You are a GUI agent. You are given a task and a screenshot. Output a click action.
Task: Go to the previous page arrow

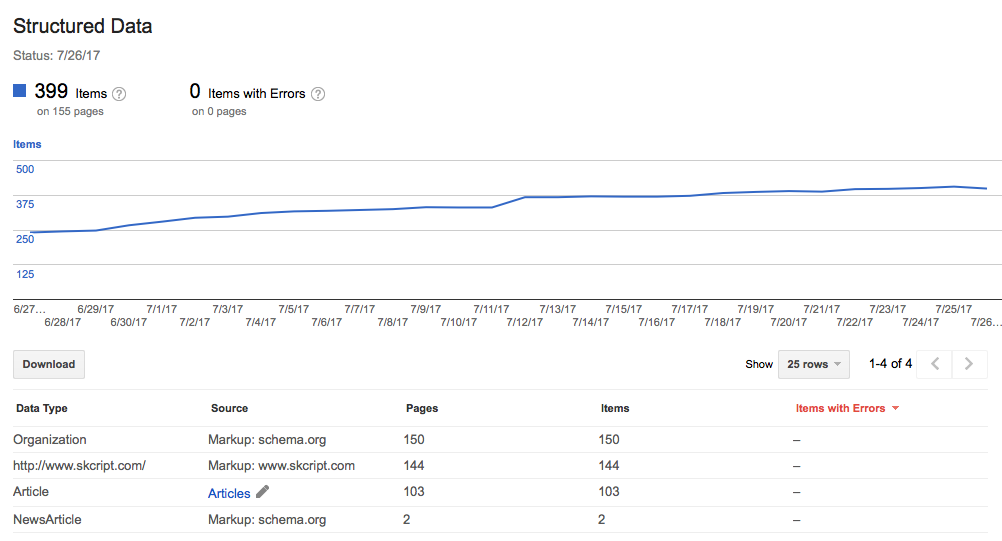[x=935, y=364]
